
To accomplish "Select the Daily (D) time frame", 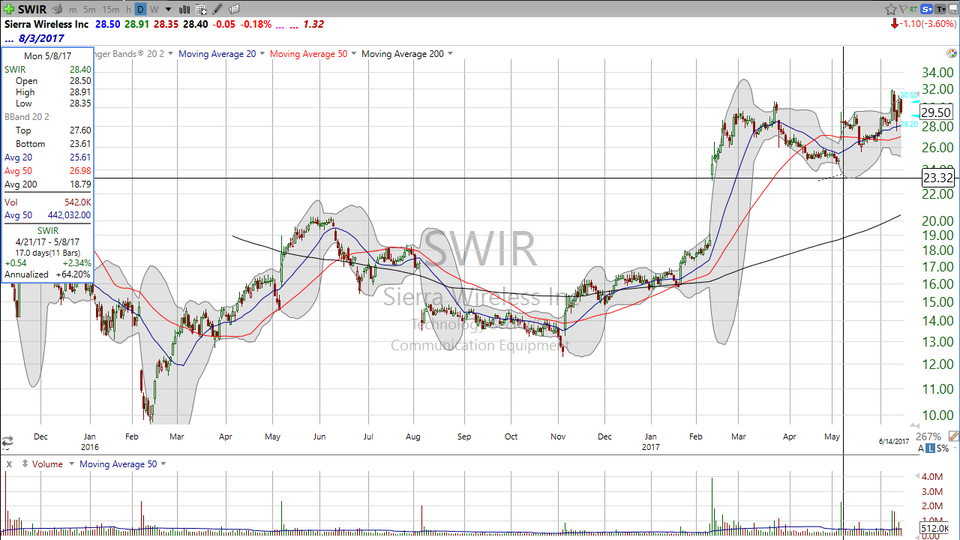I will pyautogui.click(x=140, y=10).
